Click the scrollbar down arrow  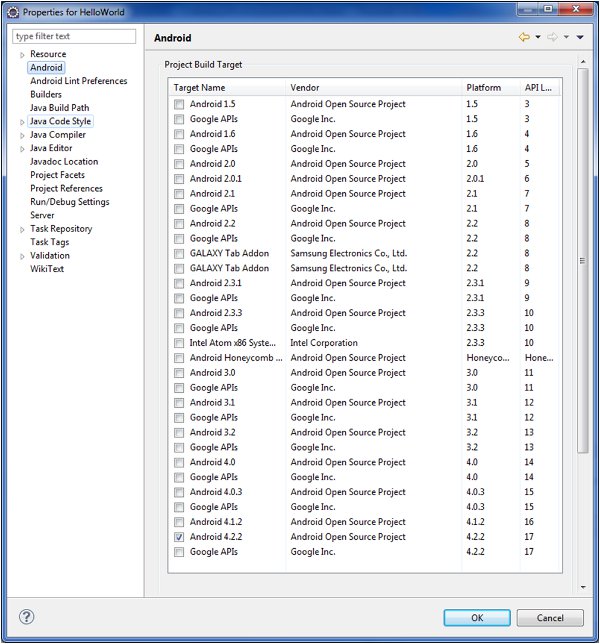(x=583, y=587)
